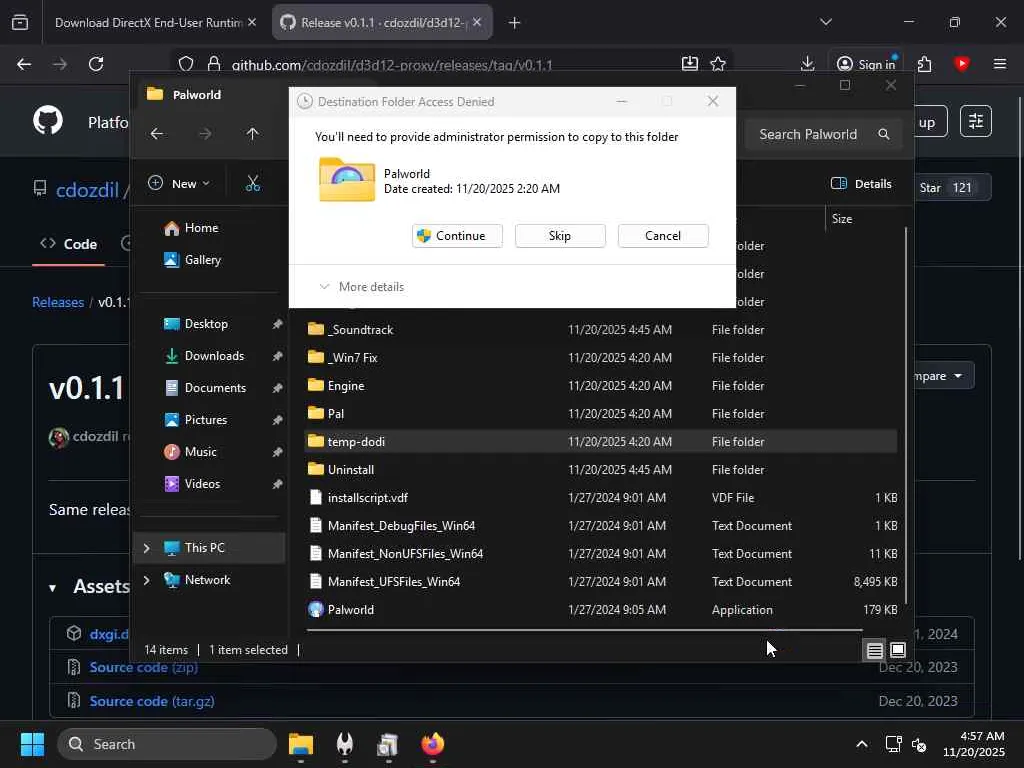Image resolution: width=1024 pixels, height=768 pixels.
Task: Unpin Downloads using its pin icon
Action: [277, 356]
